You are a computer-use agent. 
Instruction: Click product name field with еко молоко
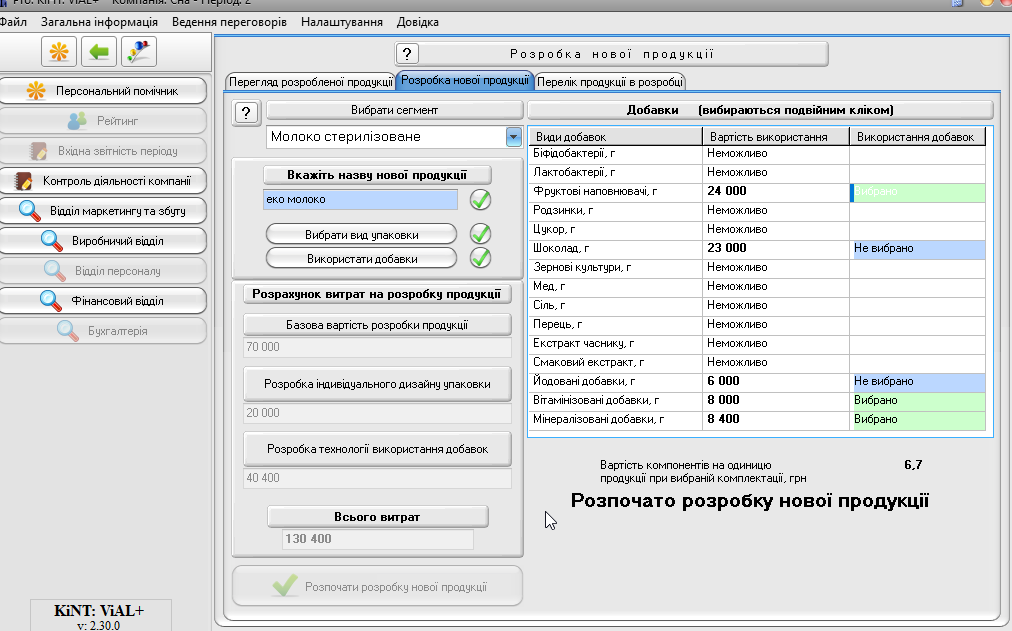point(360,199)
